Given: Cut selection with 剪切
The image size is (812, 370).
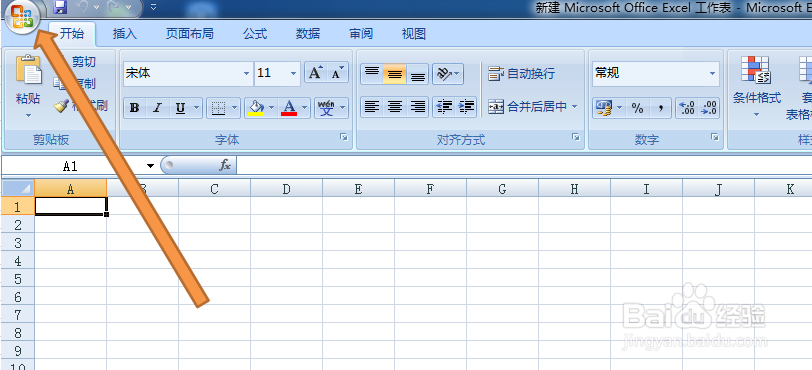Looking at the screenshot, I should point(83,62).
